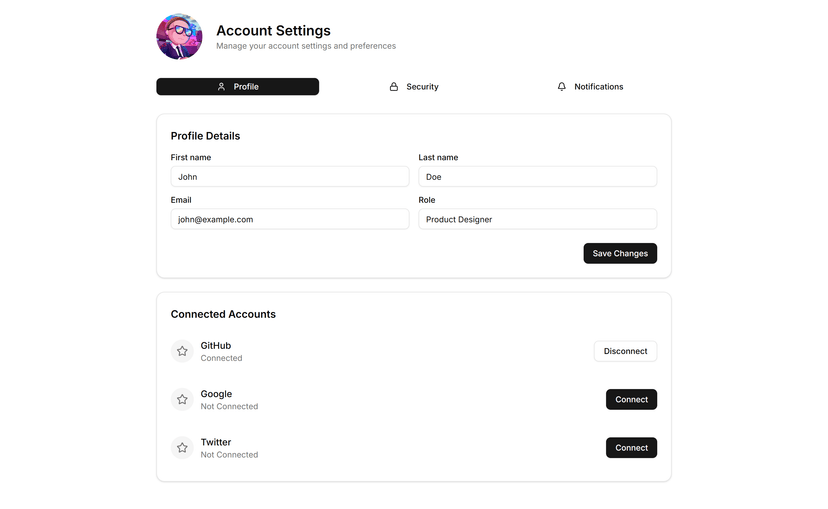The image size is (828, 509).
Task: Select the Profile tab
Action: (238, 87)
